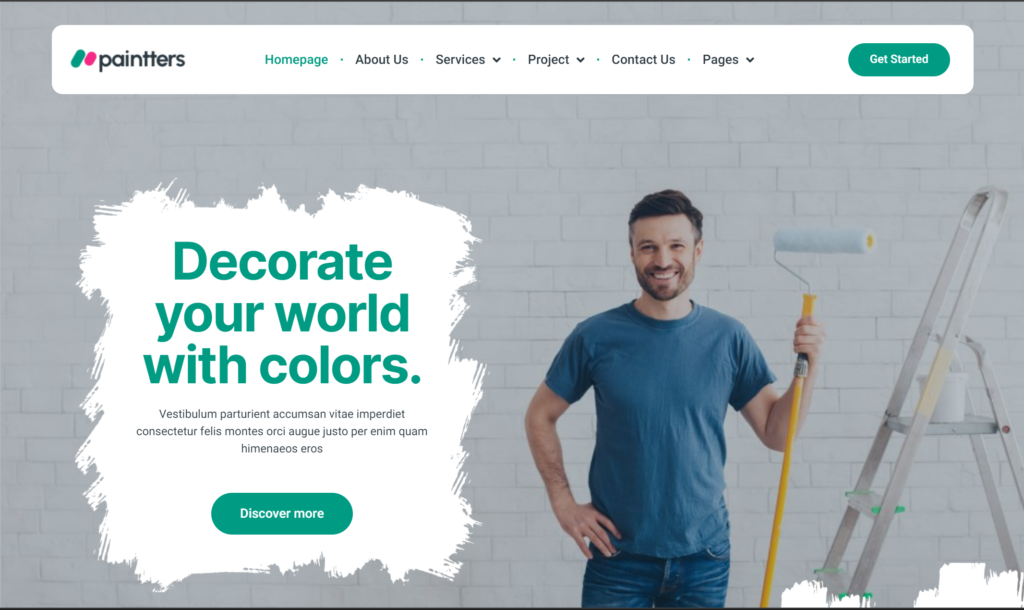Navigate to Contact Us
Screen dimensions: 1024x610
coord(643,59)
